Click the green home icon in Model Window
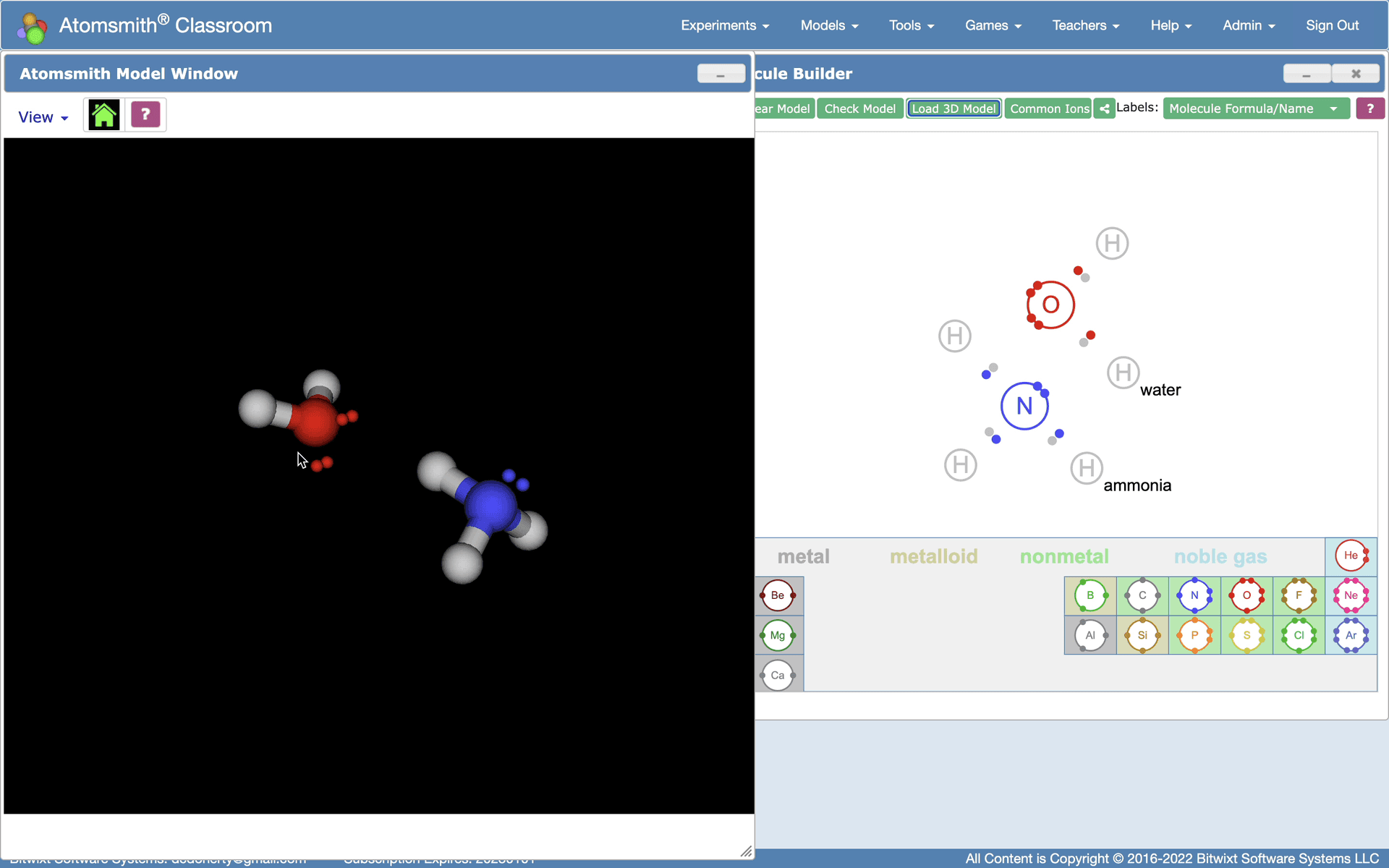This screenshot has width=1389, height=868. [104, 115]
